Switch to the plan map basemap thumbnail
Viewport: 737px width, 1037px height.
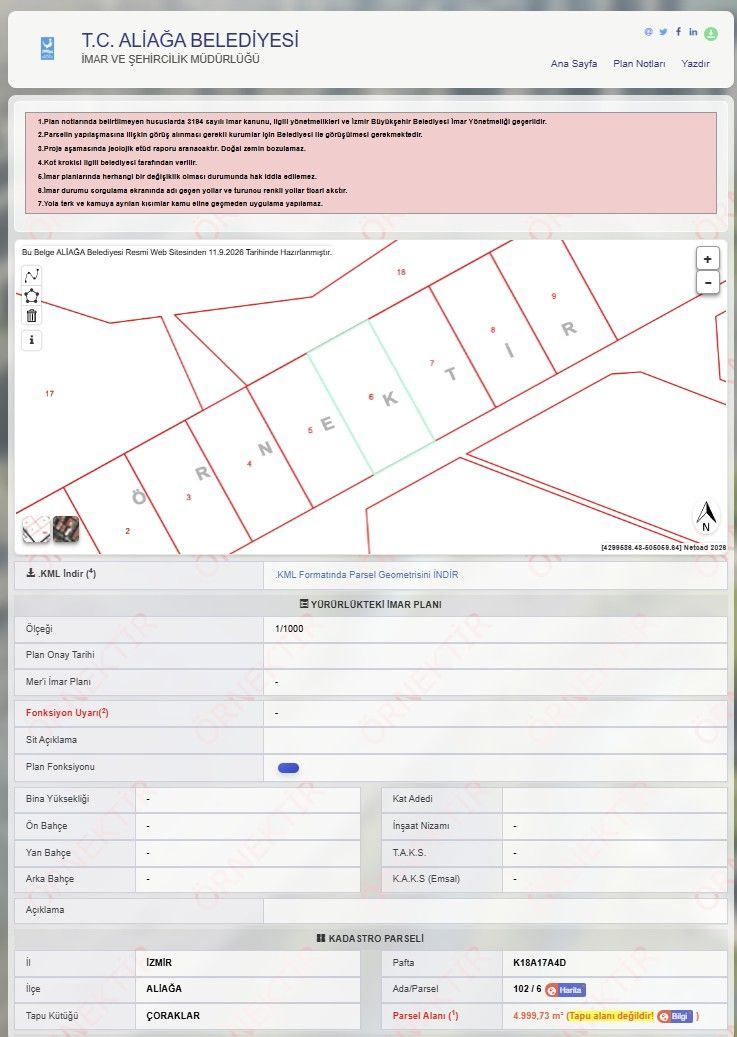point(36,530)
